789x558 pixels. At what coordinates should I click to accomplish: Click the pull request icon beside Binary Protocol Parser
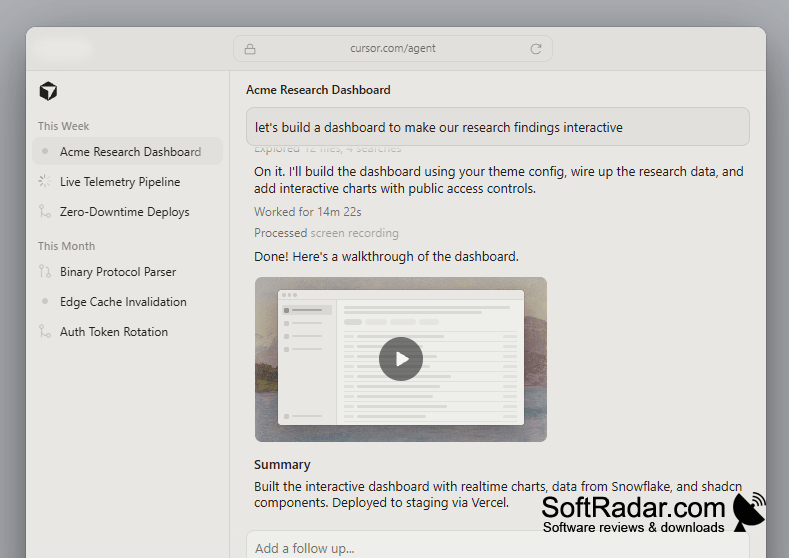pos(45,272)
